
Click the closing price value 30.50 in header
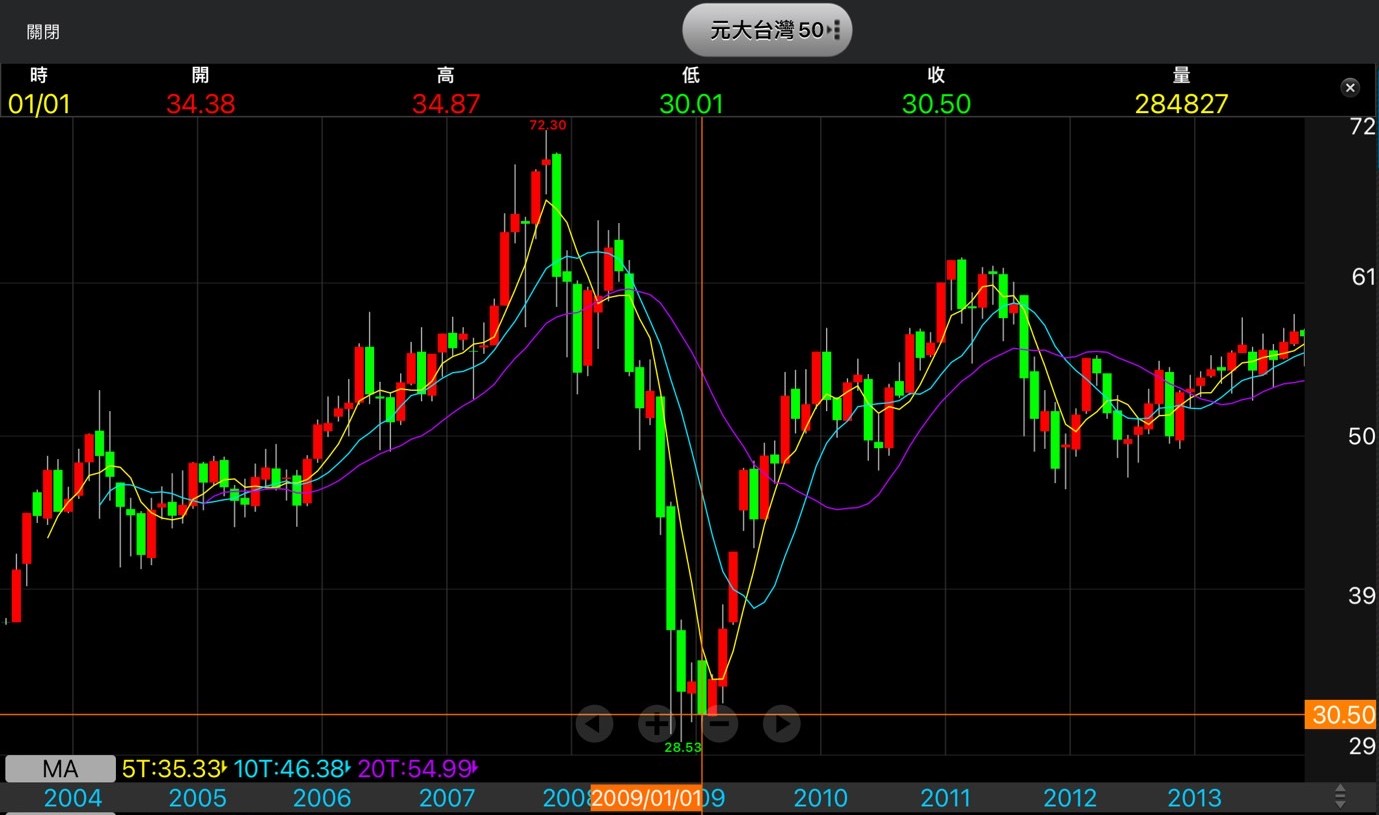936,104
